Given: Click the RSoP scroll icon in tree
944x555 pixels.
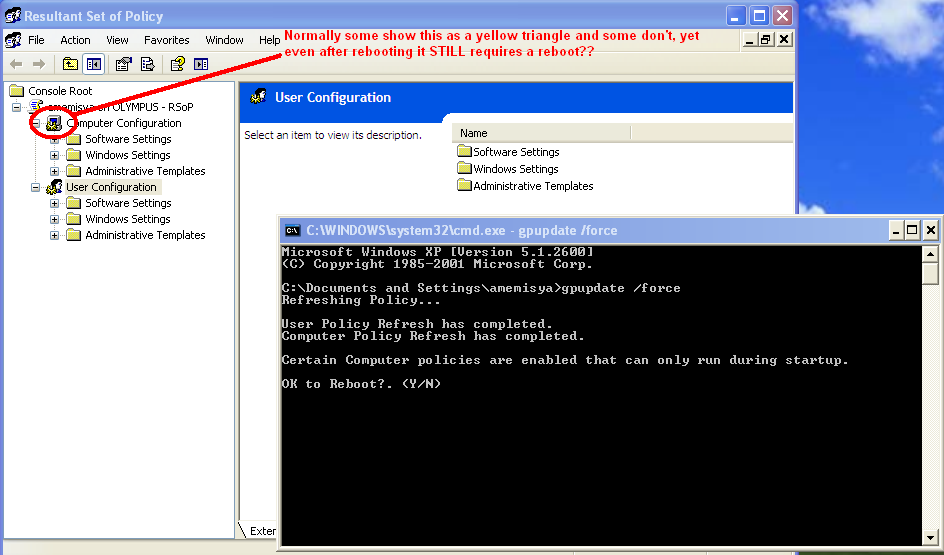Looking at the screenshot, I should (x=36, y=107).
